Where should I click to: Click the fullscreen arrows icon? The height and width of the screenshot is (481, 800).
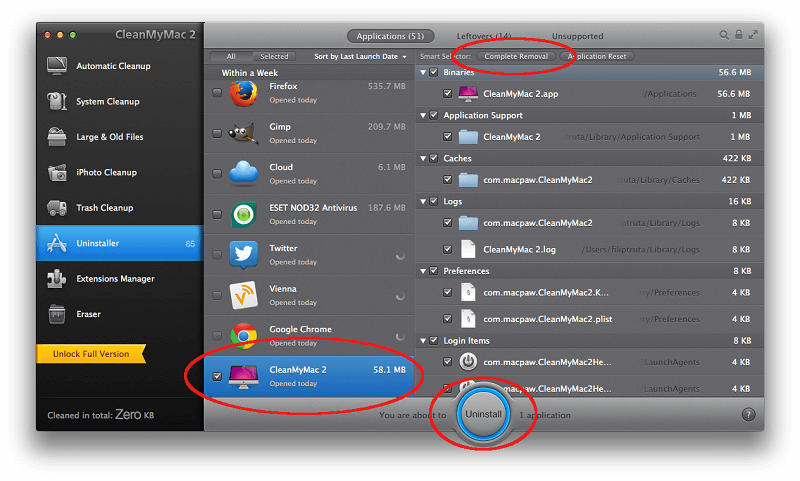click(x=753, y=35)
